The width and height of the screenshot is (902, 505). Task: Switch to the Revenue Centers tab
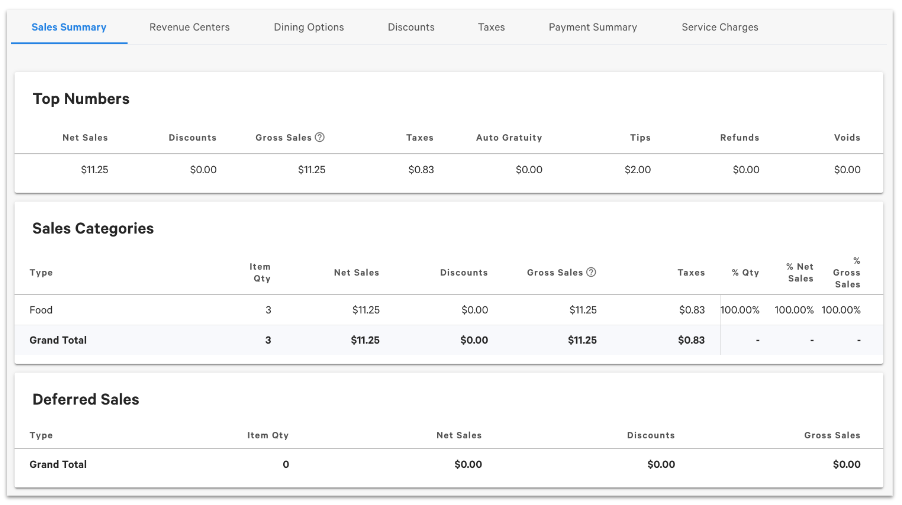189,27
